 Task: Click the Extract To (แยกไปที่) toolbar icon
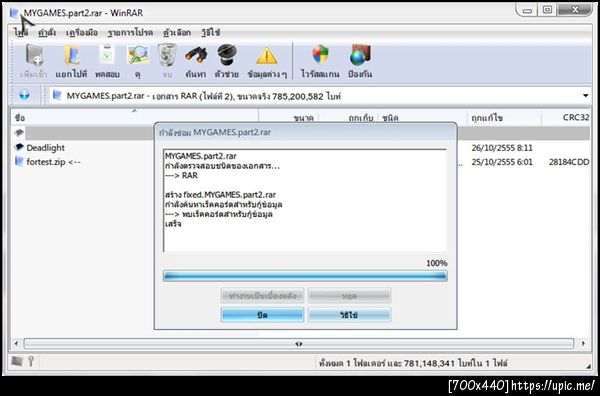72,56
